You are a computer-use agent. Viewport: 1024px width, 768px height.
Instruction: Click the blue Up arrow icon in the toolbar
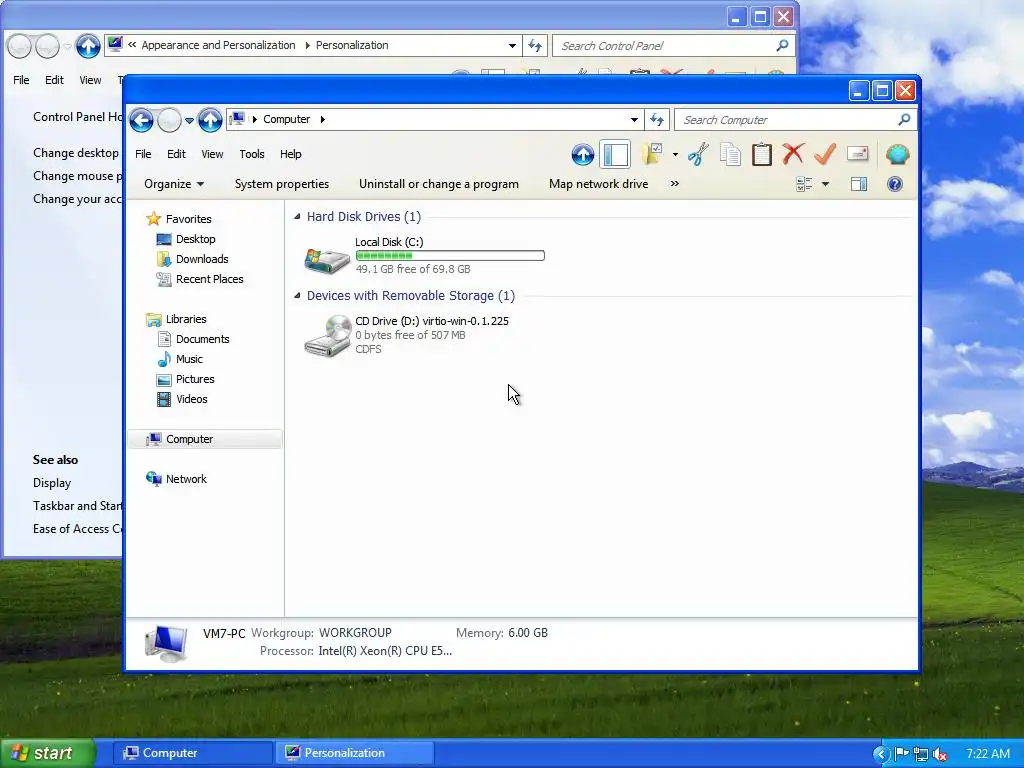tap(583, 155)
